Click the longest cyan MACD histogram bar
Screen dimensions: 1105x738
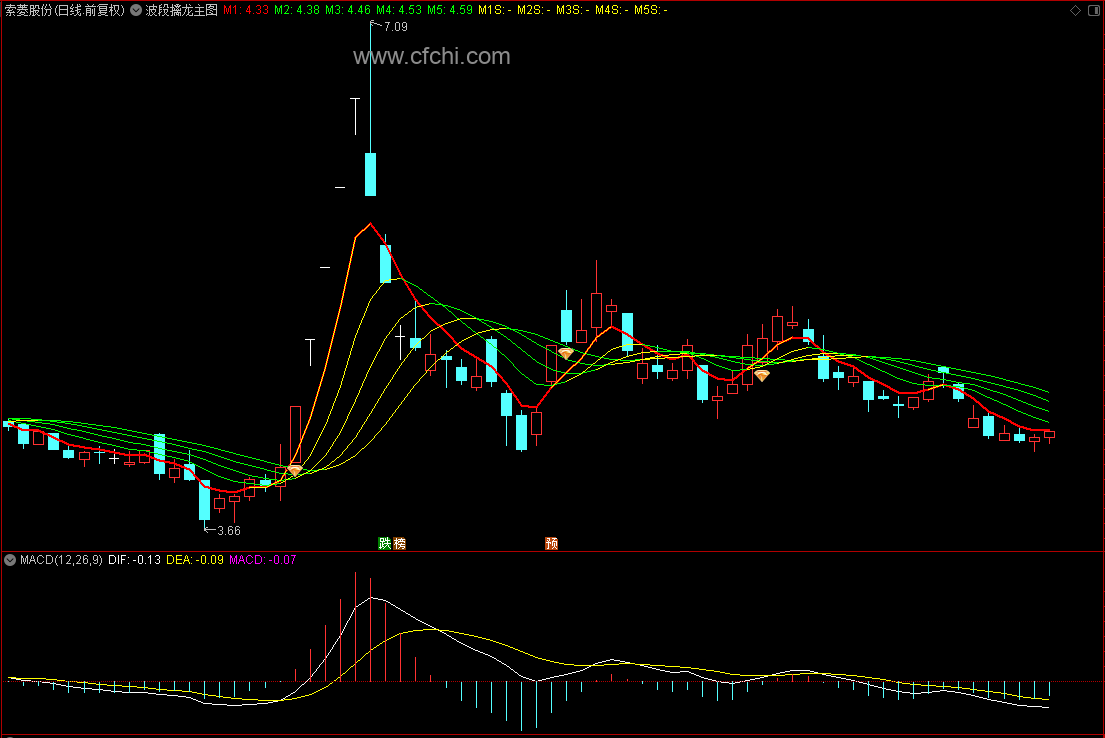coord(521,706)
